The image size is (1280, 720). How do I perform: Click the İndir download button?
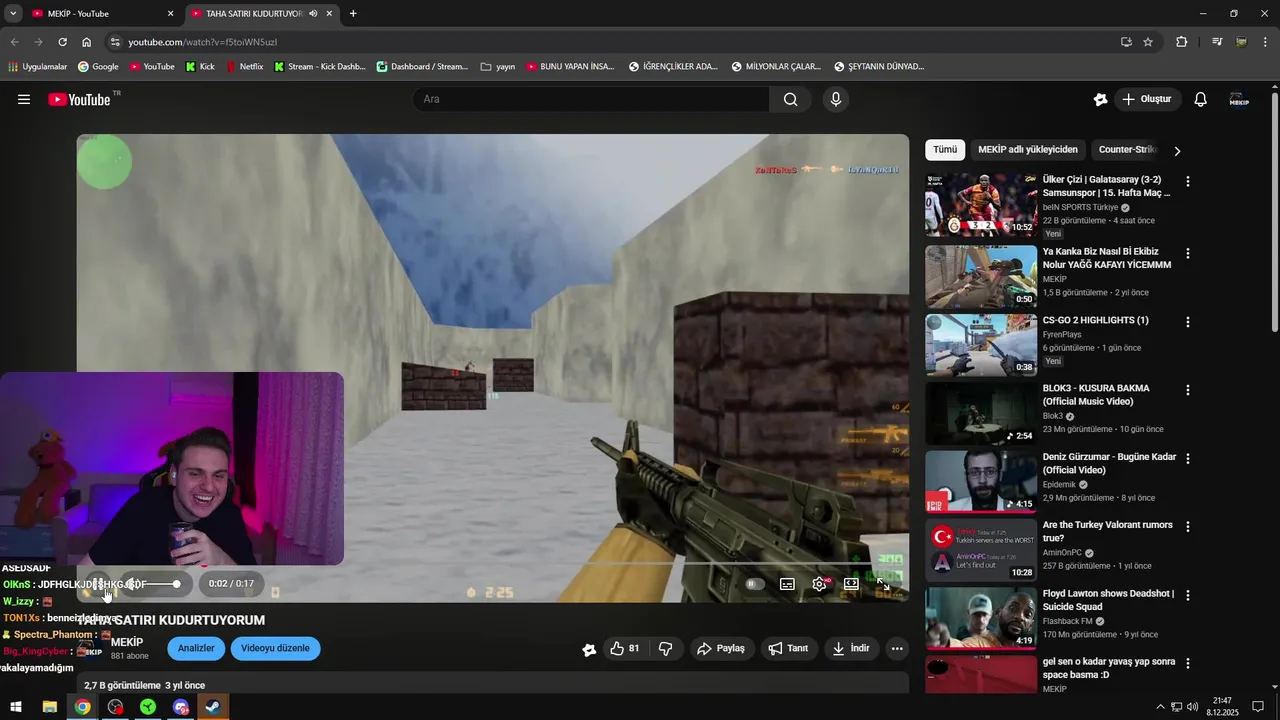coord(850,648)
